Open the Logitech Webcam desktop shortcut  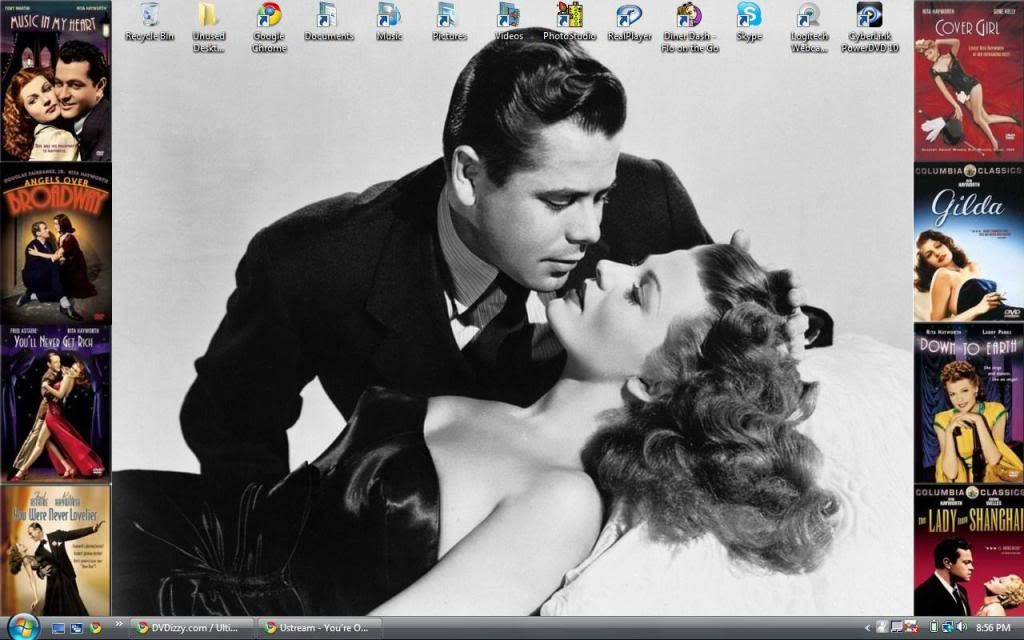[x=809, y=15]
